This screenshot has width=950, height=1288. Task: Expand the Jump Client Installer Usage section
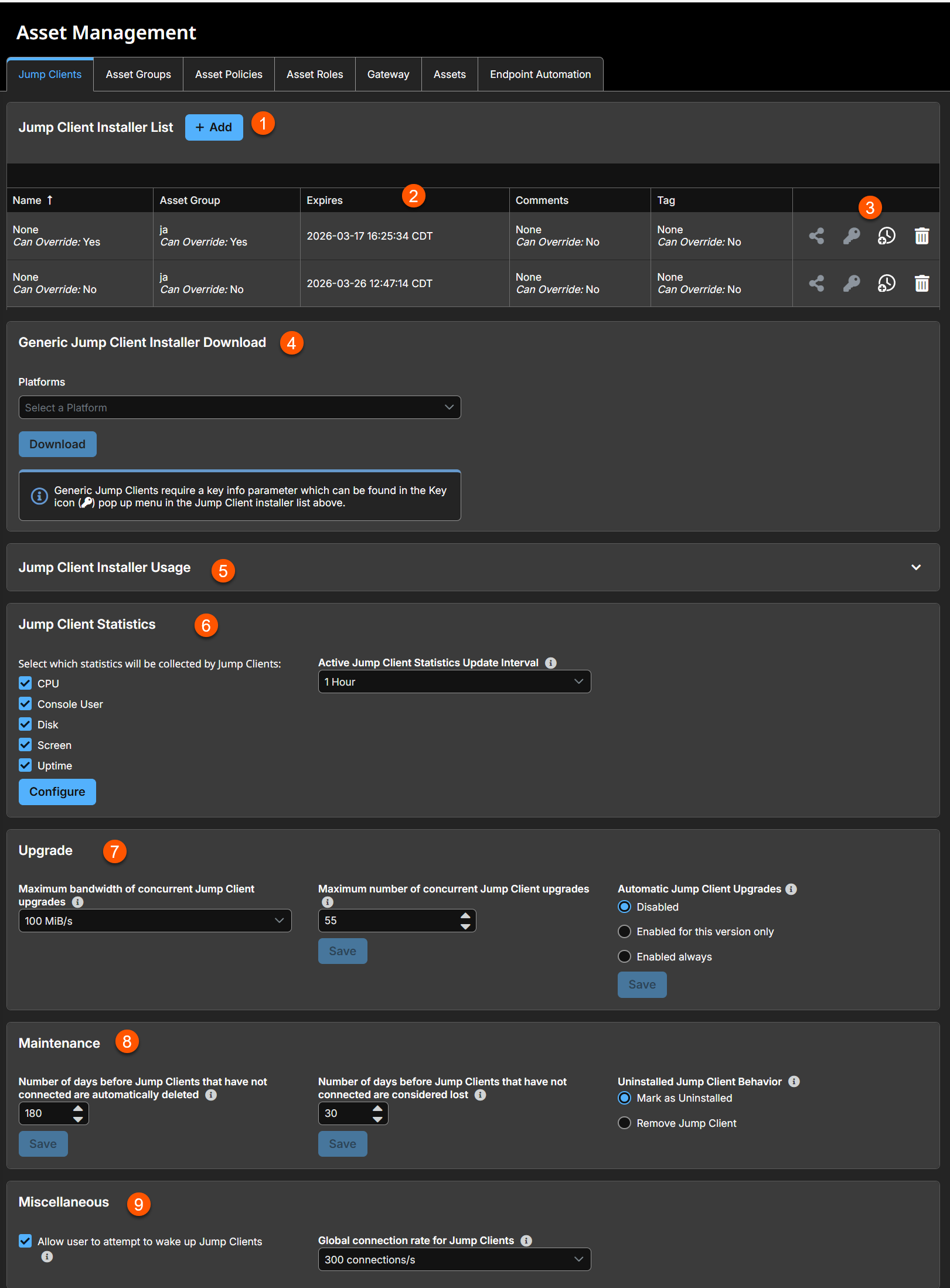click(915, 567)
